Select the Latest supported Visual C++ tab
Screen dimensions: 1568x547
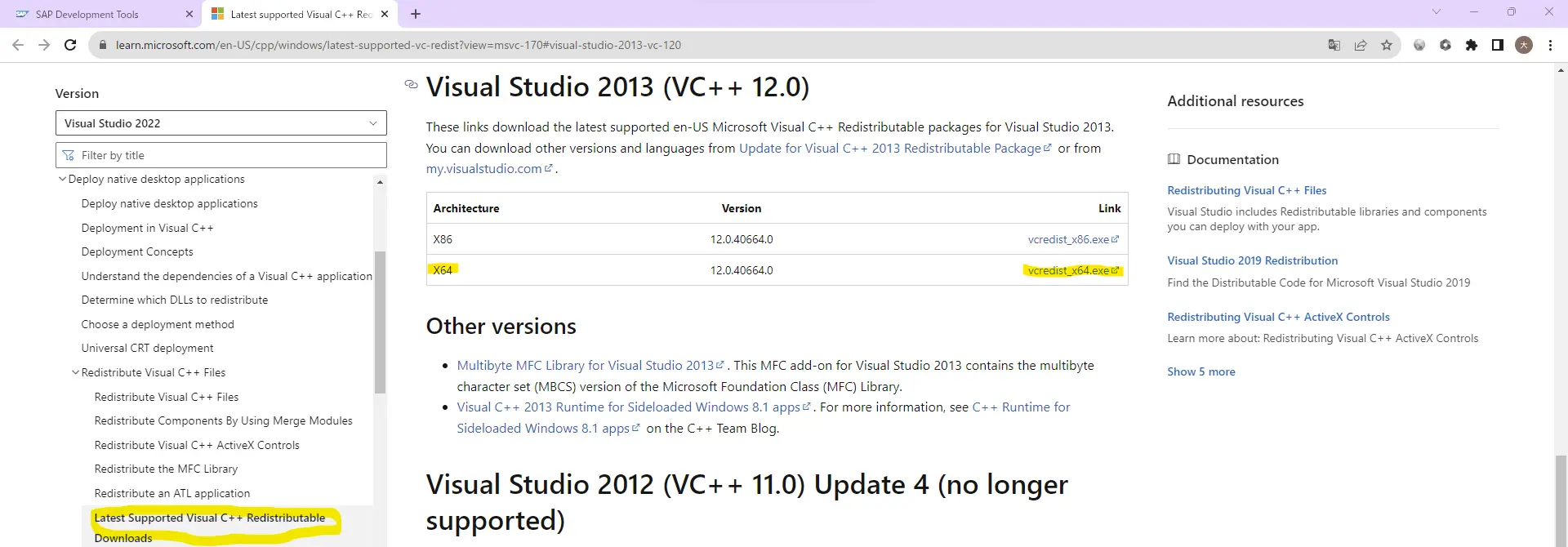pyautogui.click(x=300, y=14)
